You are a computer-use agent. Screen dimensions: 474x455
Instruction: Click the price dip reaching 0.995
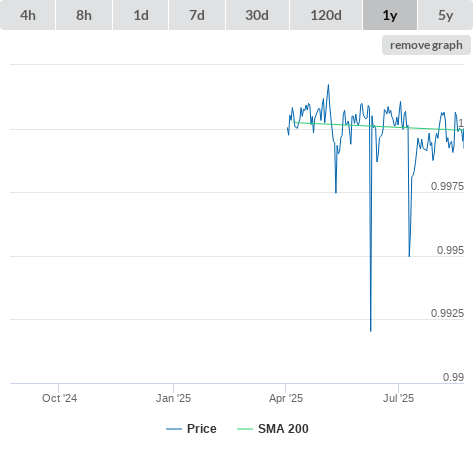pos(409,255)
